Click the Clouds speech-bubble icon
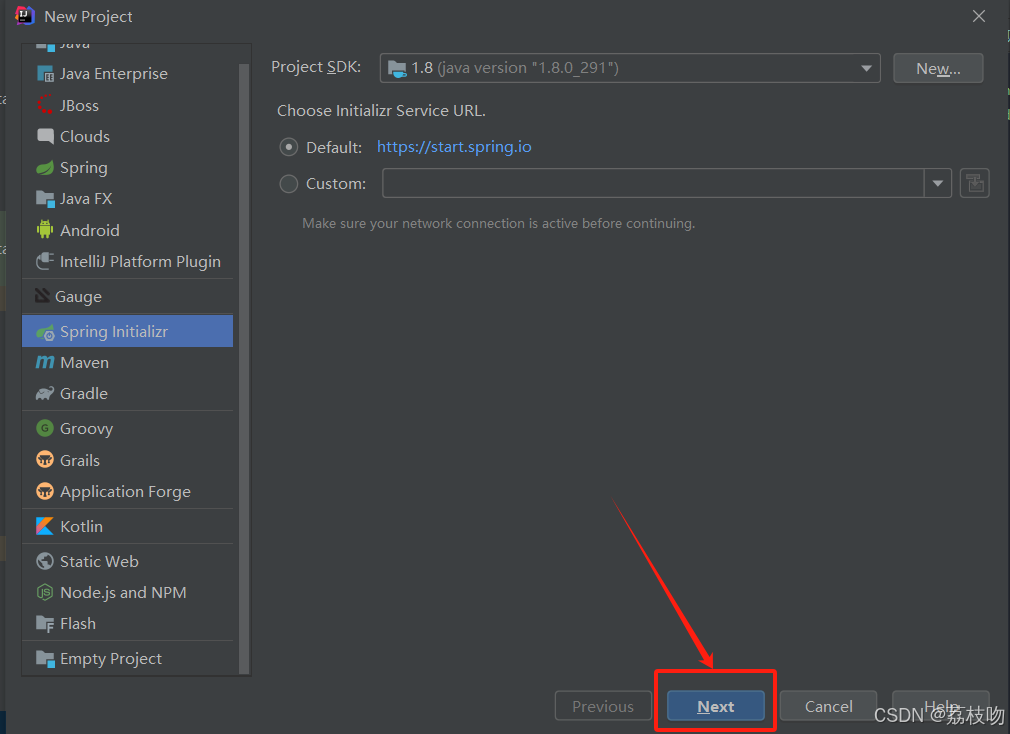The width and height of the screenshot is (1010, 734). (45, 136)
